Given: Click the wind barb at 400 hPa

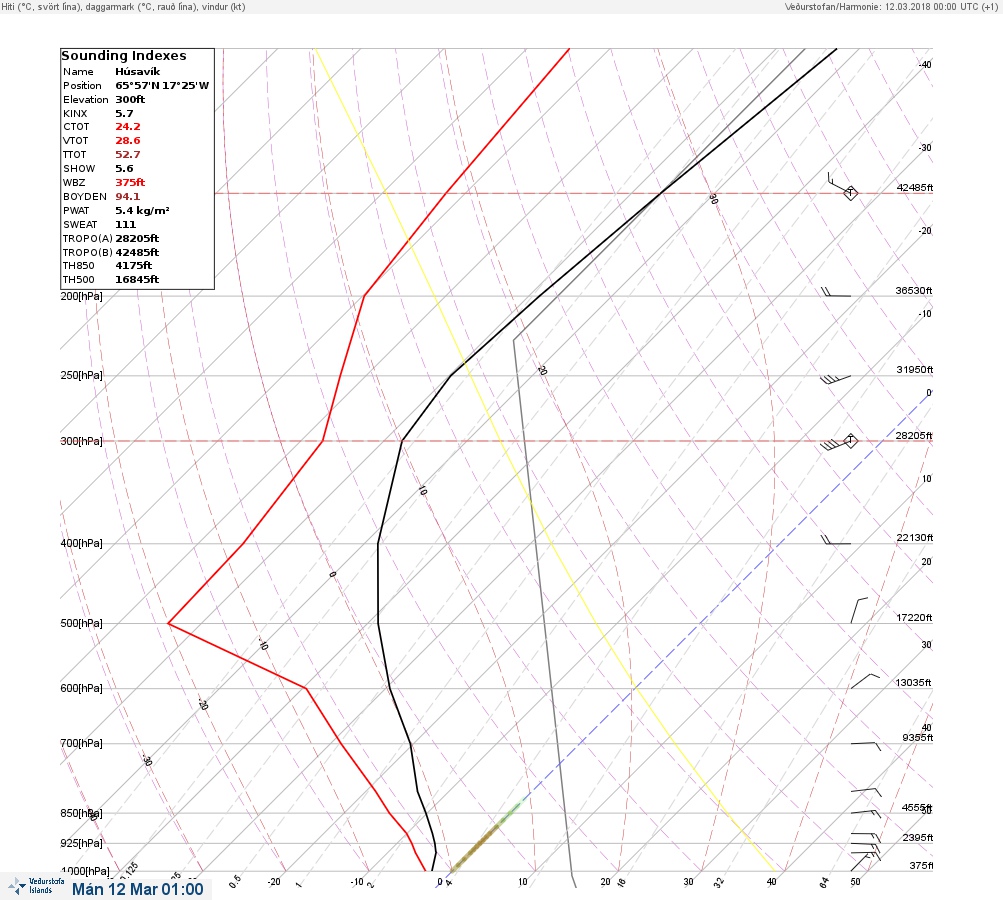Looking at the screenshot, I should 836,540.
